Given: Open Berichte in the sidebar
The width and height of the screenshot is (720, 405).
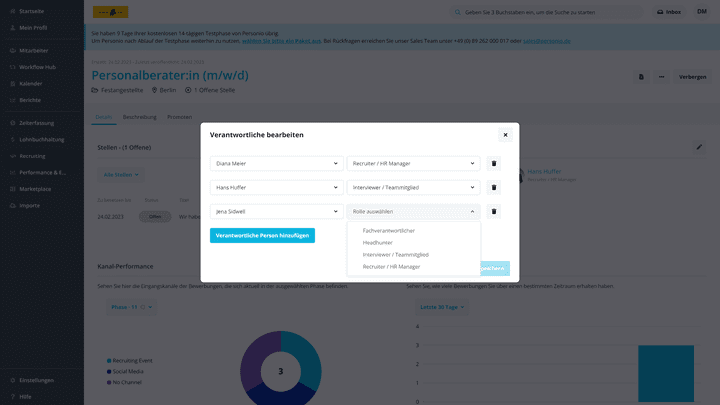Looking at the screenshot, I should coord(30,100).
